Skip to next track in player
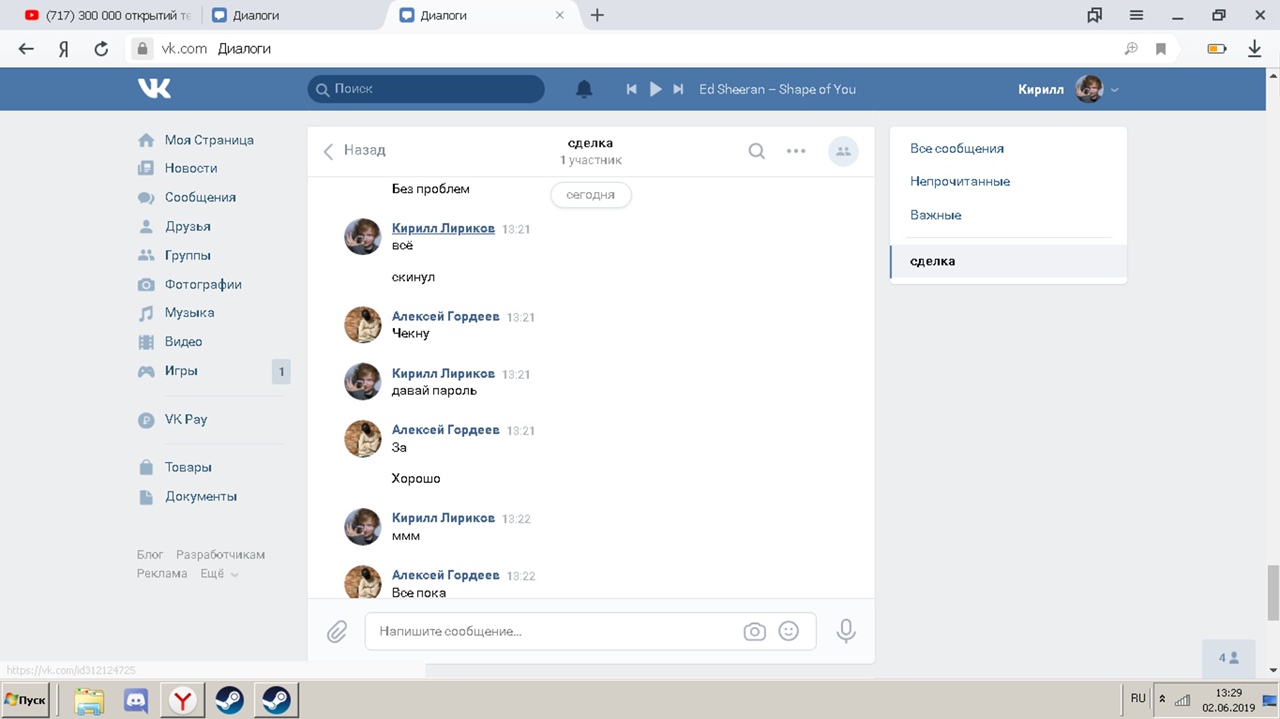Viewport: 1280px width, 719px height. pyautogui.click(x=678, y=89)
